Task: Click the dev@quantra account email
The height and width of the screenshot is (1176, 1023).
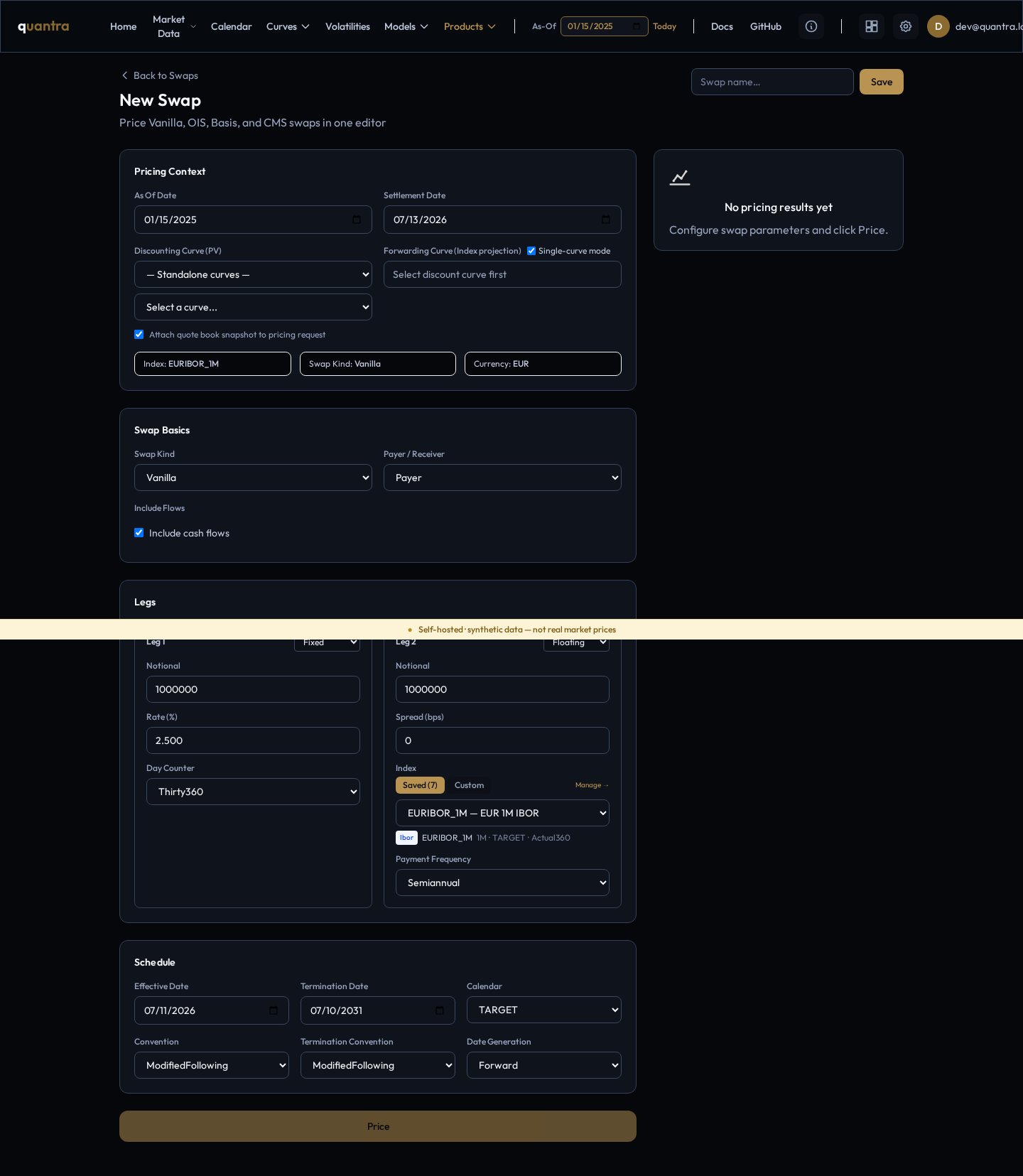Action: click(989, 26)
